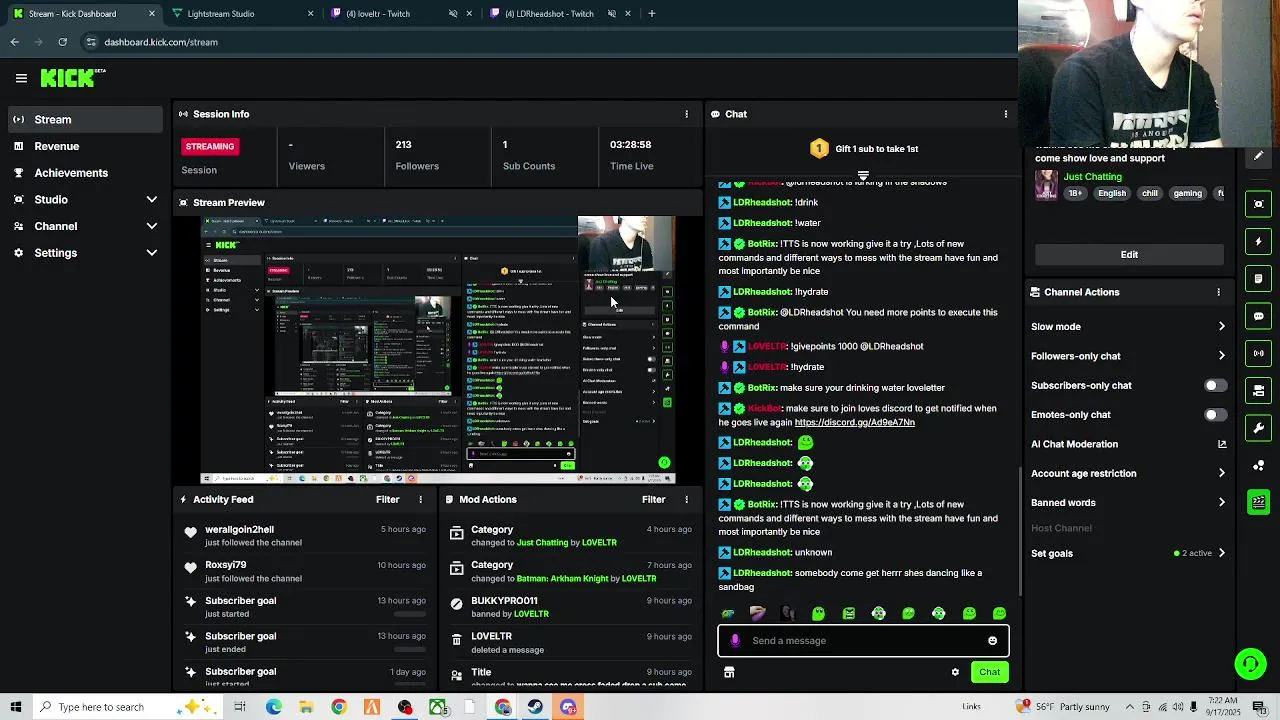Click the green Chat send button
1280x720 pixels.
(x=989, y=672)
